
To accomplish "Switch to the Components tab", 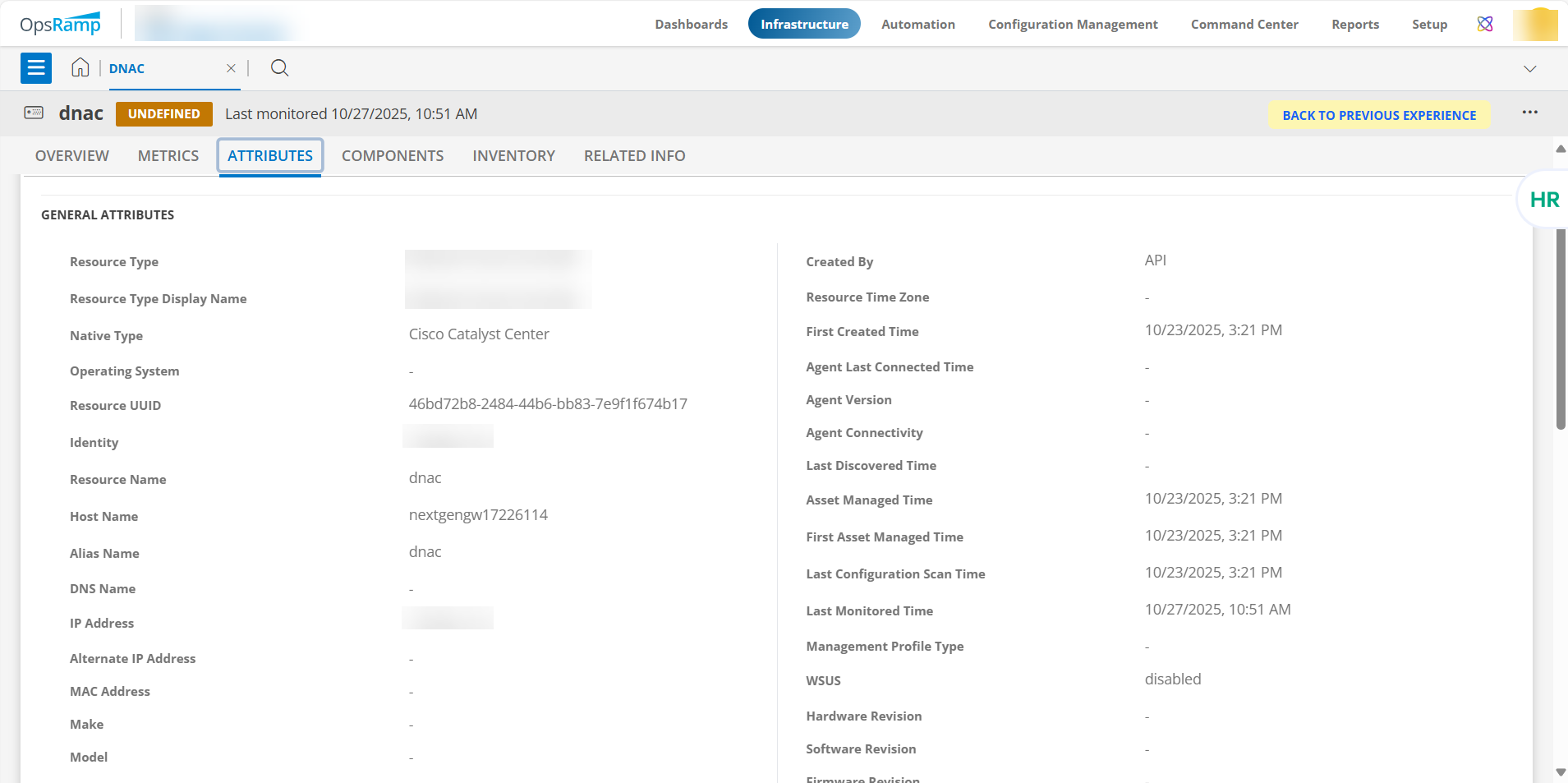I will click(x=393, y=156).
